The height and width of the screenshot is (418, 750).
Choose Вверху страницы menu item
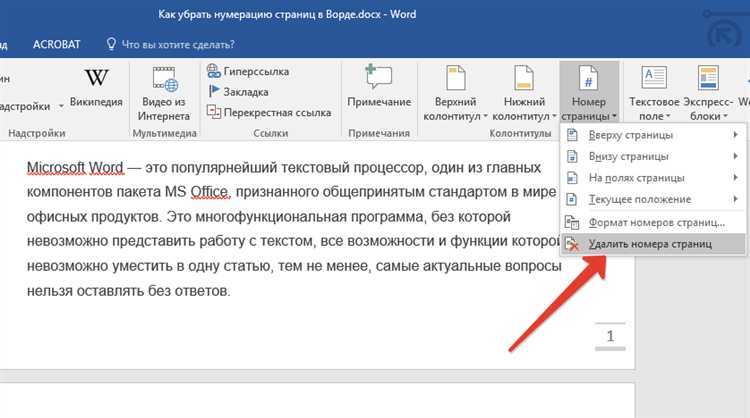[x=653, y=135]
